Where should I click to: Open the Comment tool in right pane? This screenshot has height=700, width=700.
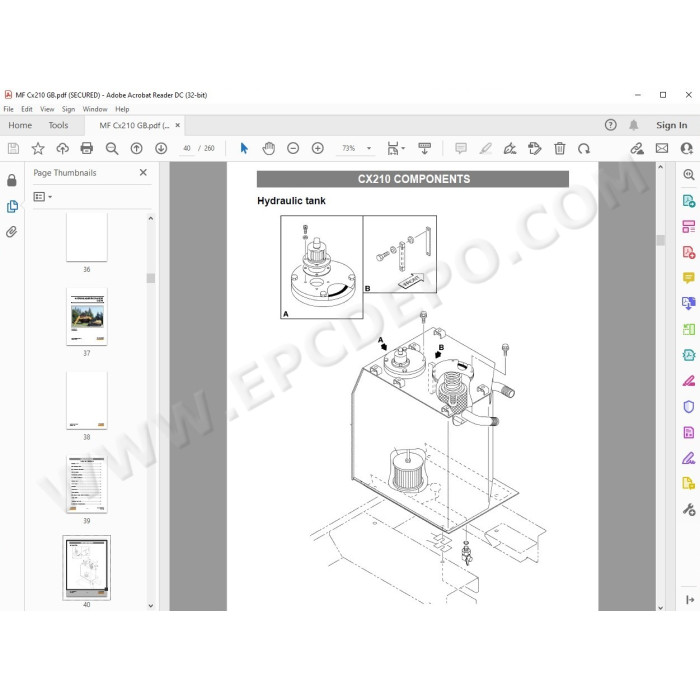click(x=689, y=278)
